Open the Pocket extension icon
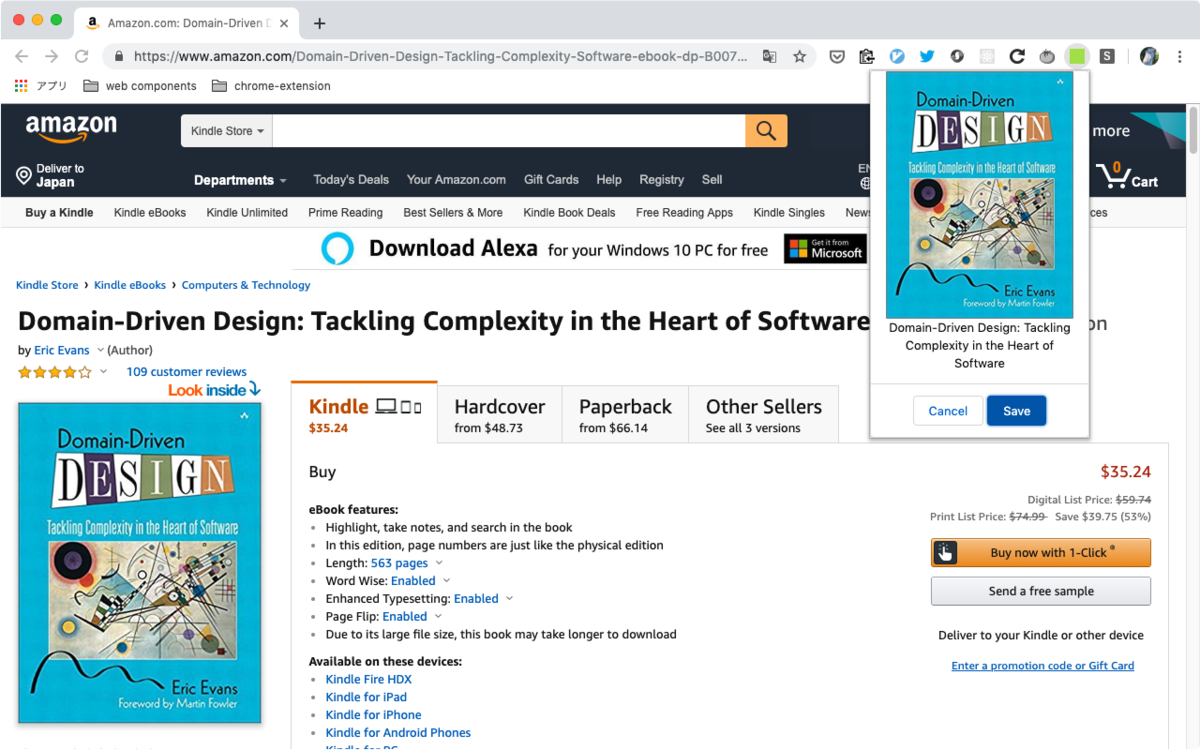1200x750 pixels. (837, 57)
